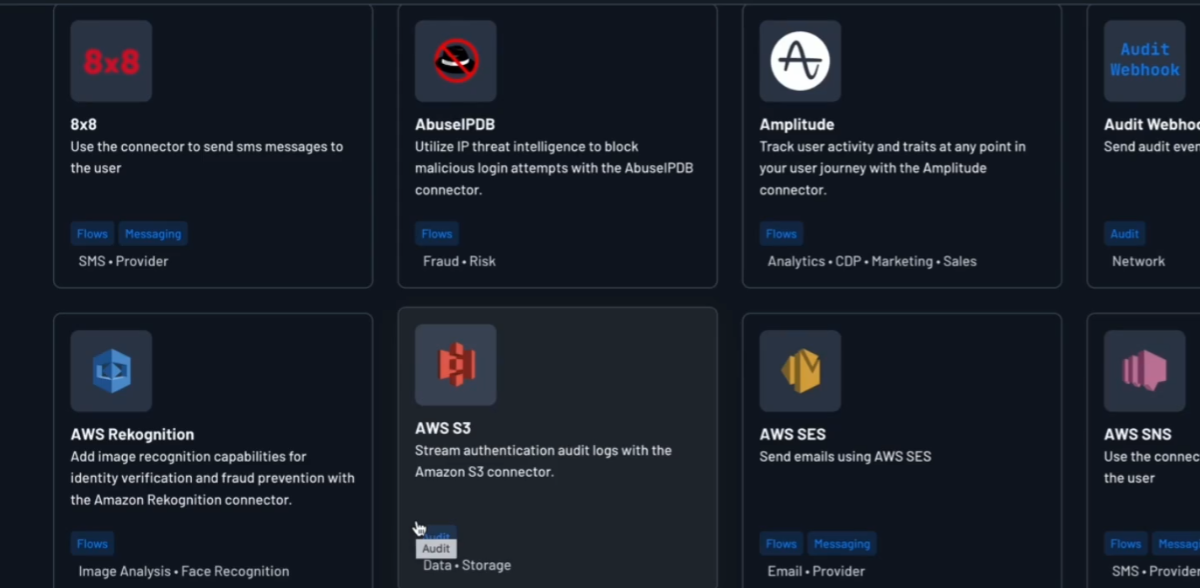The width and height of the screenshot is (1200, 588).
Task: Click the AWS Rekognition blue logo
Action: [111, 371]
